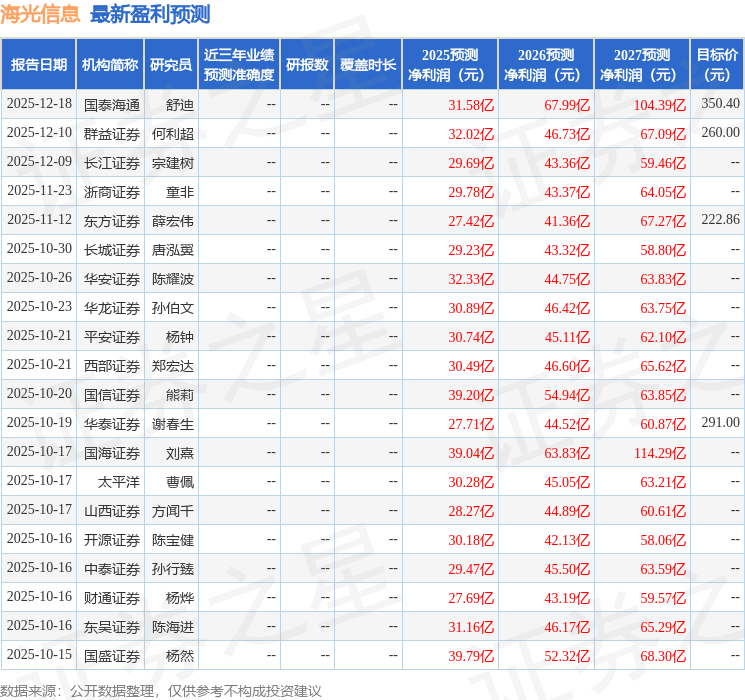Click institution name 浙商证券
Screen dimensions: 745x700
click(112, 192)
